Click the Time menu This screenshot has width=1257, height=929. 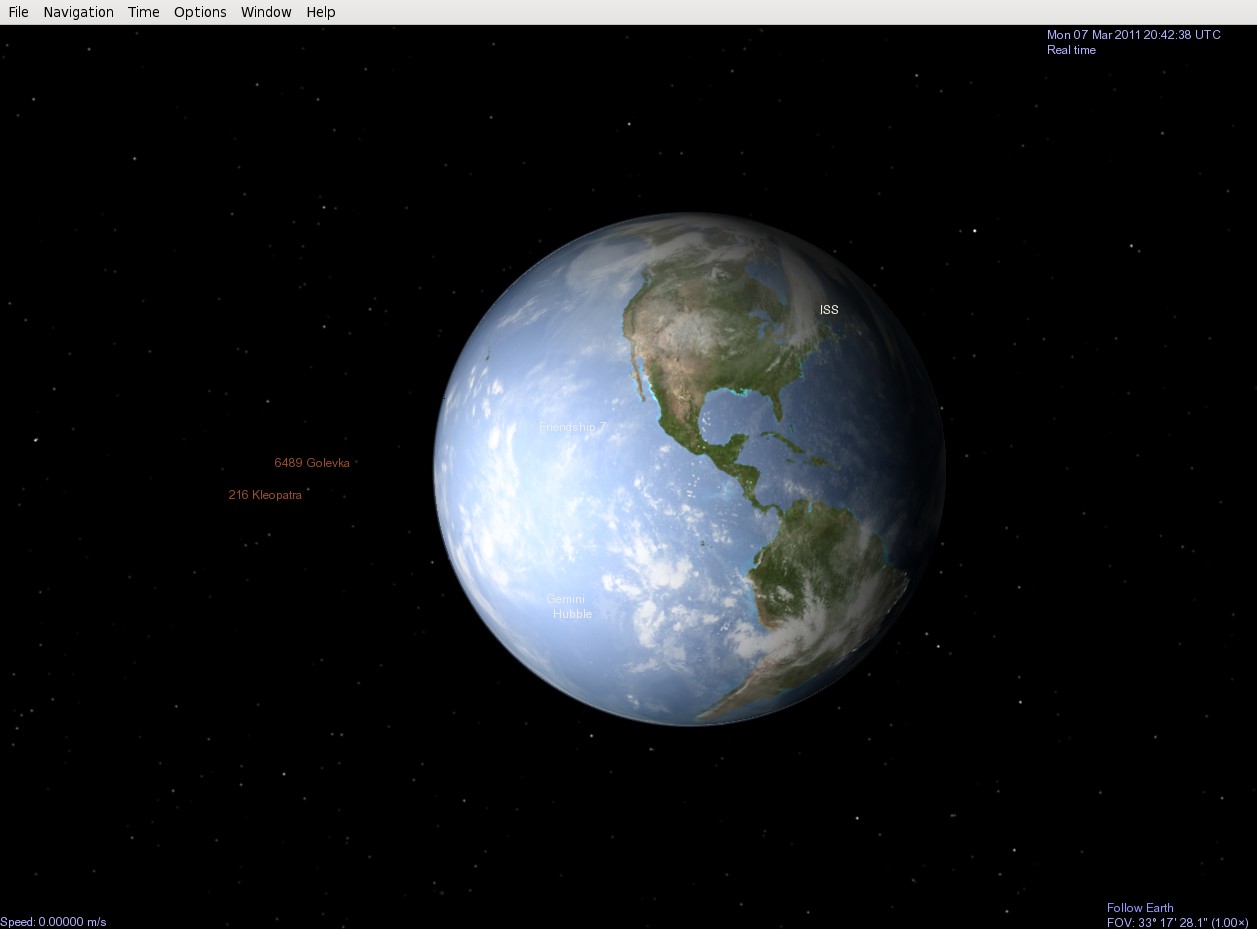click(x=143, y=12)
